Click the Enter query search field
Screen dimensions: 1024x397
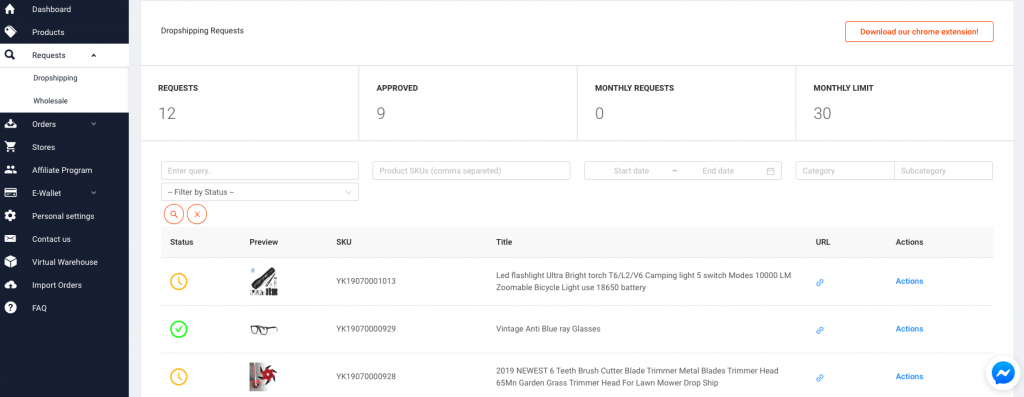coord(260,170)
